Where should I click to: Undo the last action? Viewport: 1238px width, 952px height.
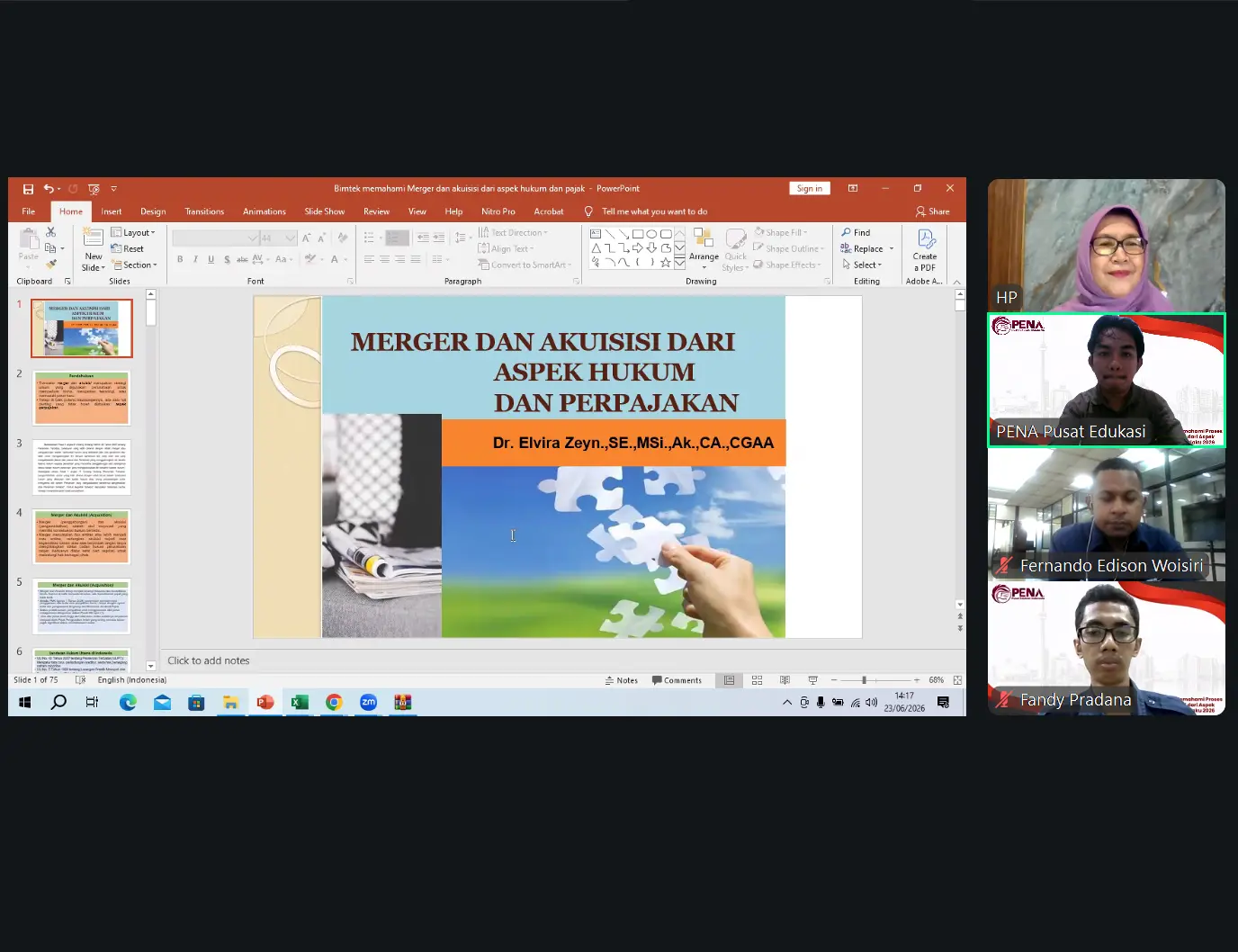coord(49,189)
